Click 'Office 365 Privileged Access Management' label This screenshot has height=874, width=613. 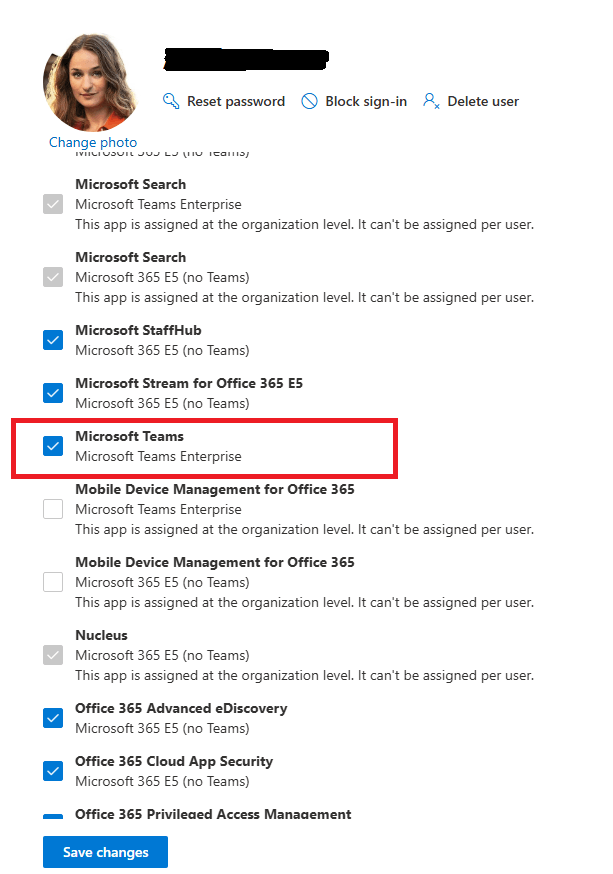pos(213,814)
